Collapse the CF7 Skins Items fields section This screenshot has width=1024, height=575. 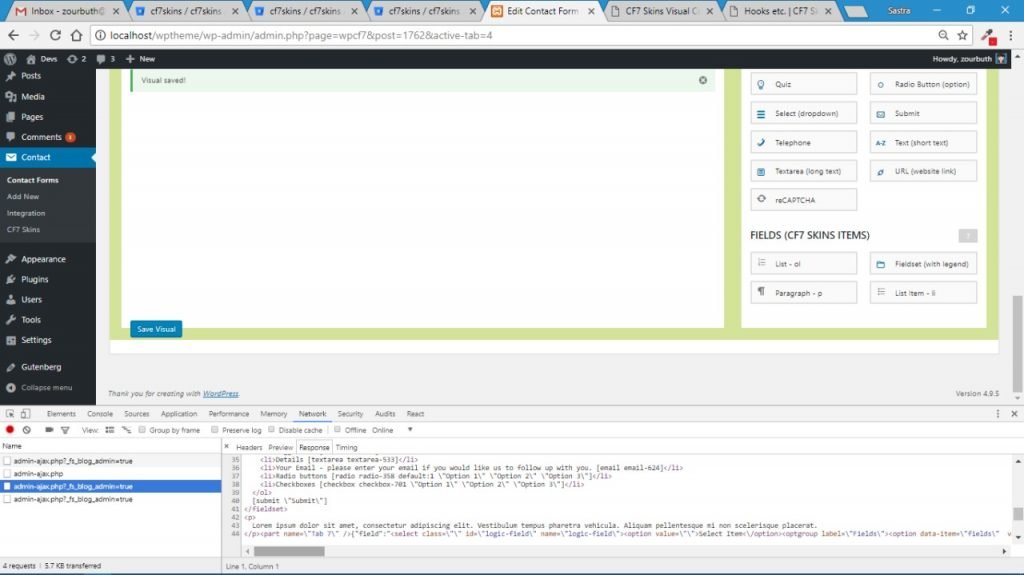point(966,235)
